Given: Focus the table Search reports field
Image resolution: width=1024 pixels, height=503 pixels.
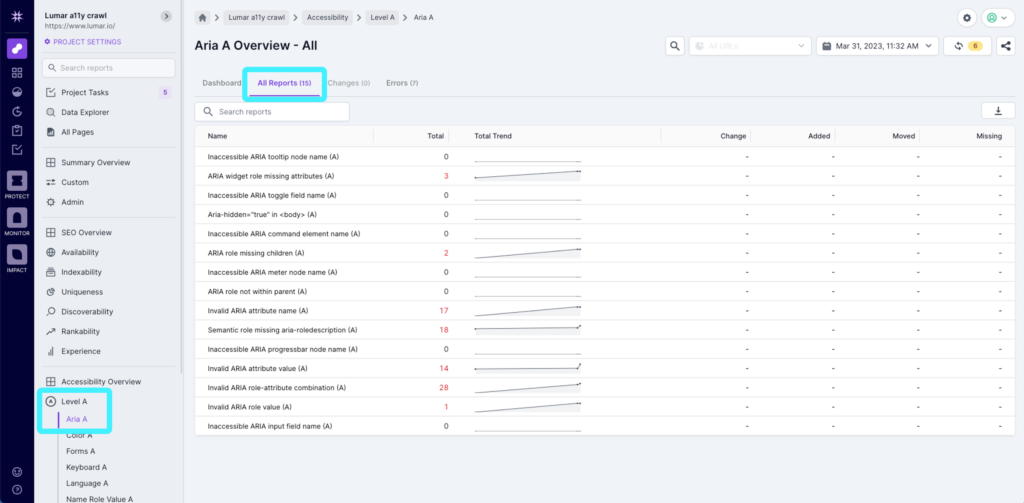Looking at the screenshot, I should (x=272, y=112).
